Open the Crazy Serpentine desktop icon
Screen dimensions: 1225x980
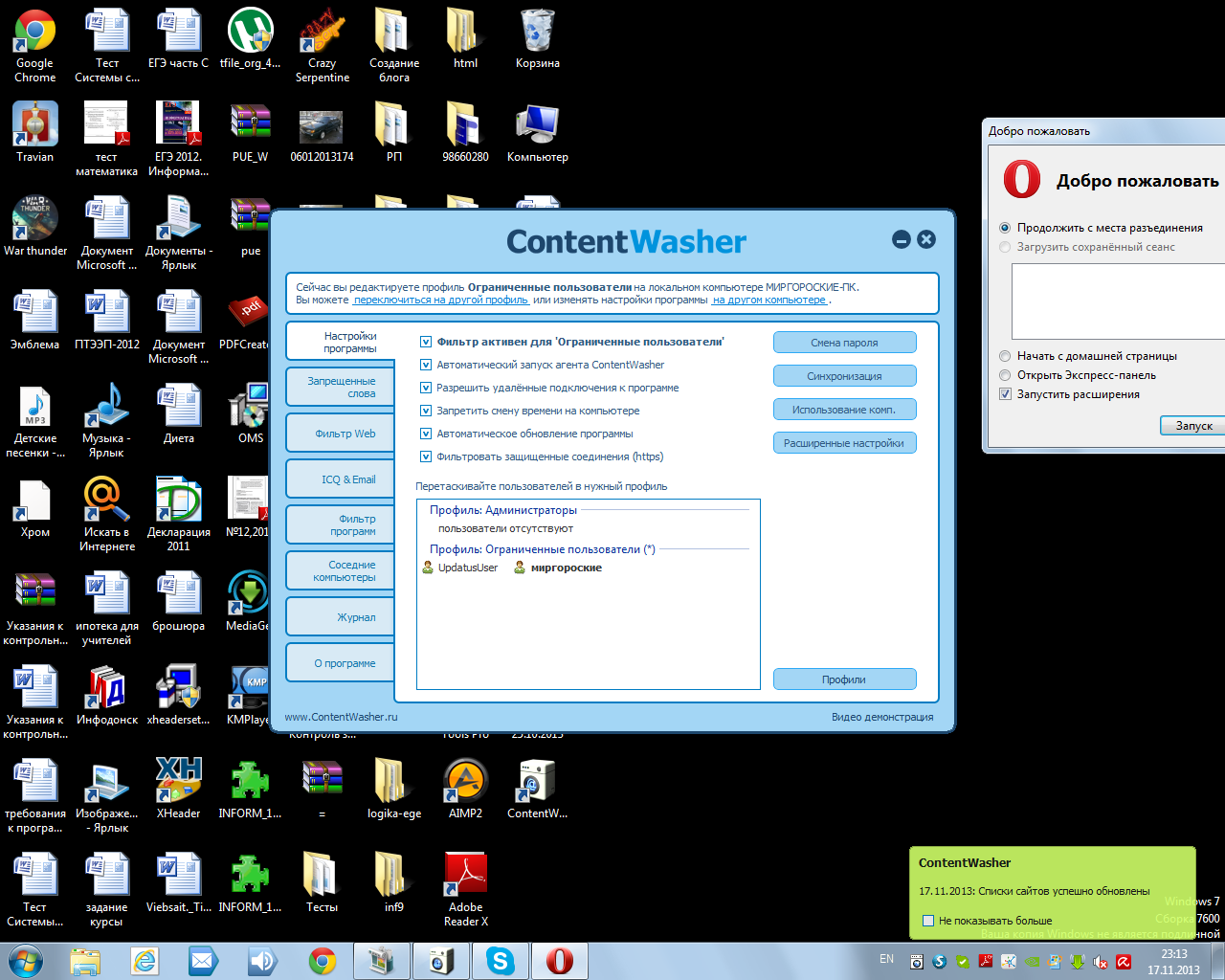pyautogui.click(x=323, y=45)
